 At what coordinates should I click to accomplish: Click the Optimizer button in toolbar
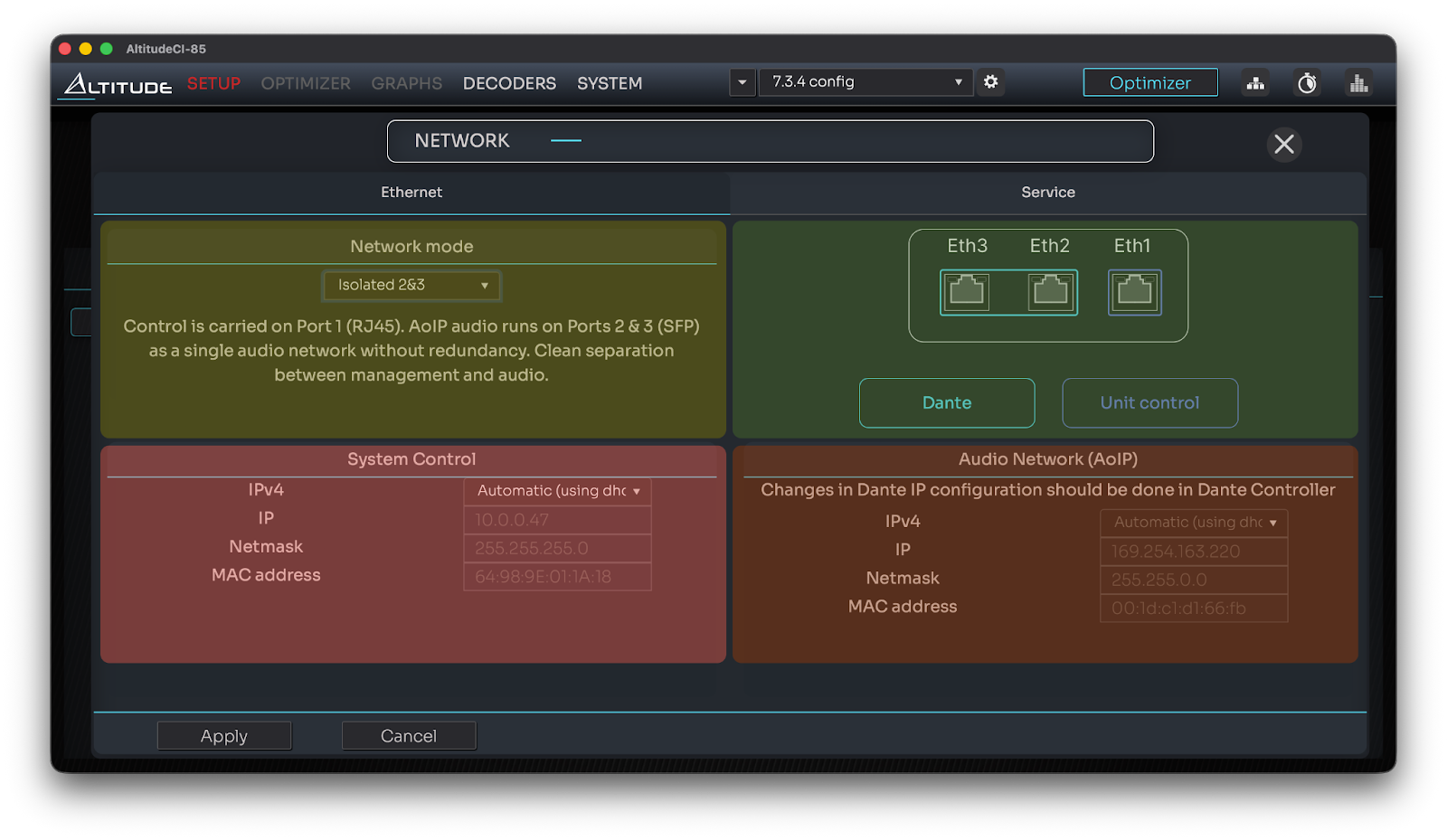pos(1150,82)
